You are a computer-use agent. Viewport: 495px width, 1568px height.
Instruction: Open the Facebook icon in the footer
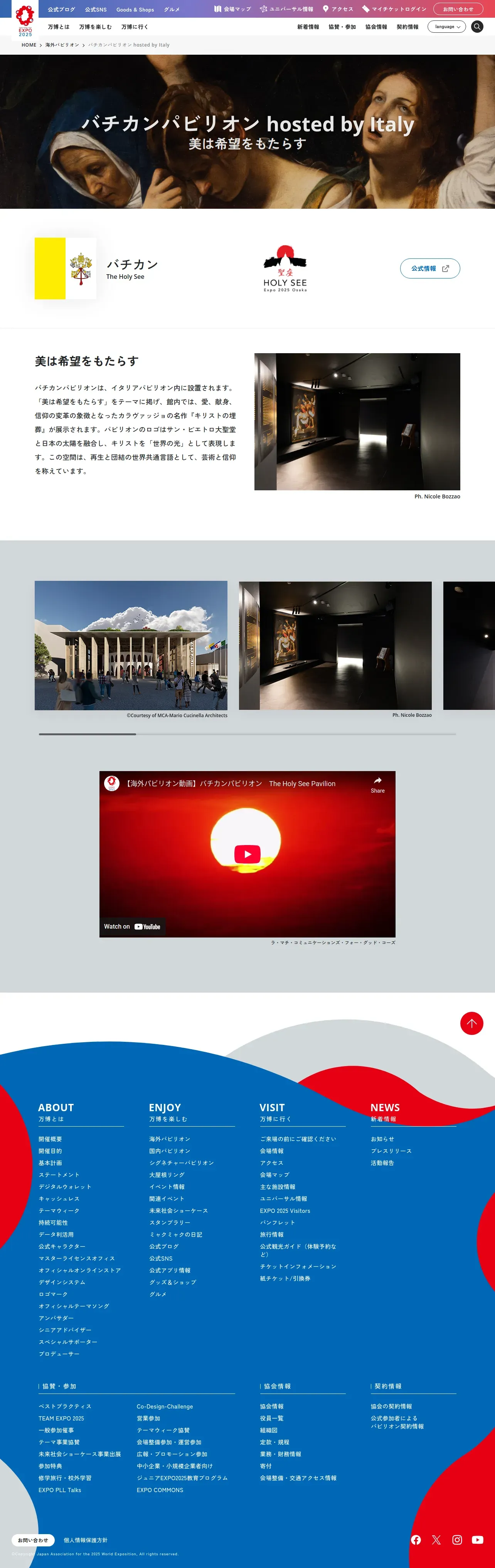(416, 1539)
